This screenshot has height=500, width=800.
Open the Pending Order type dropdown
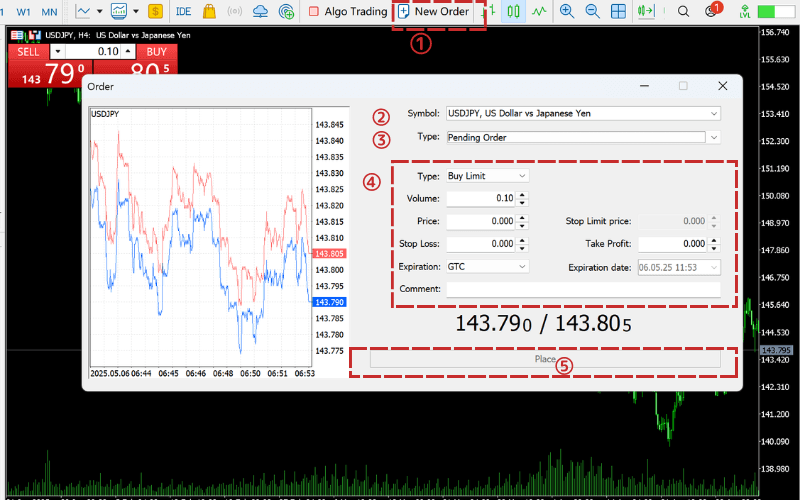[712, 137]
